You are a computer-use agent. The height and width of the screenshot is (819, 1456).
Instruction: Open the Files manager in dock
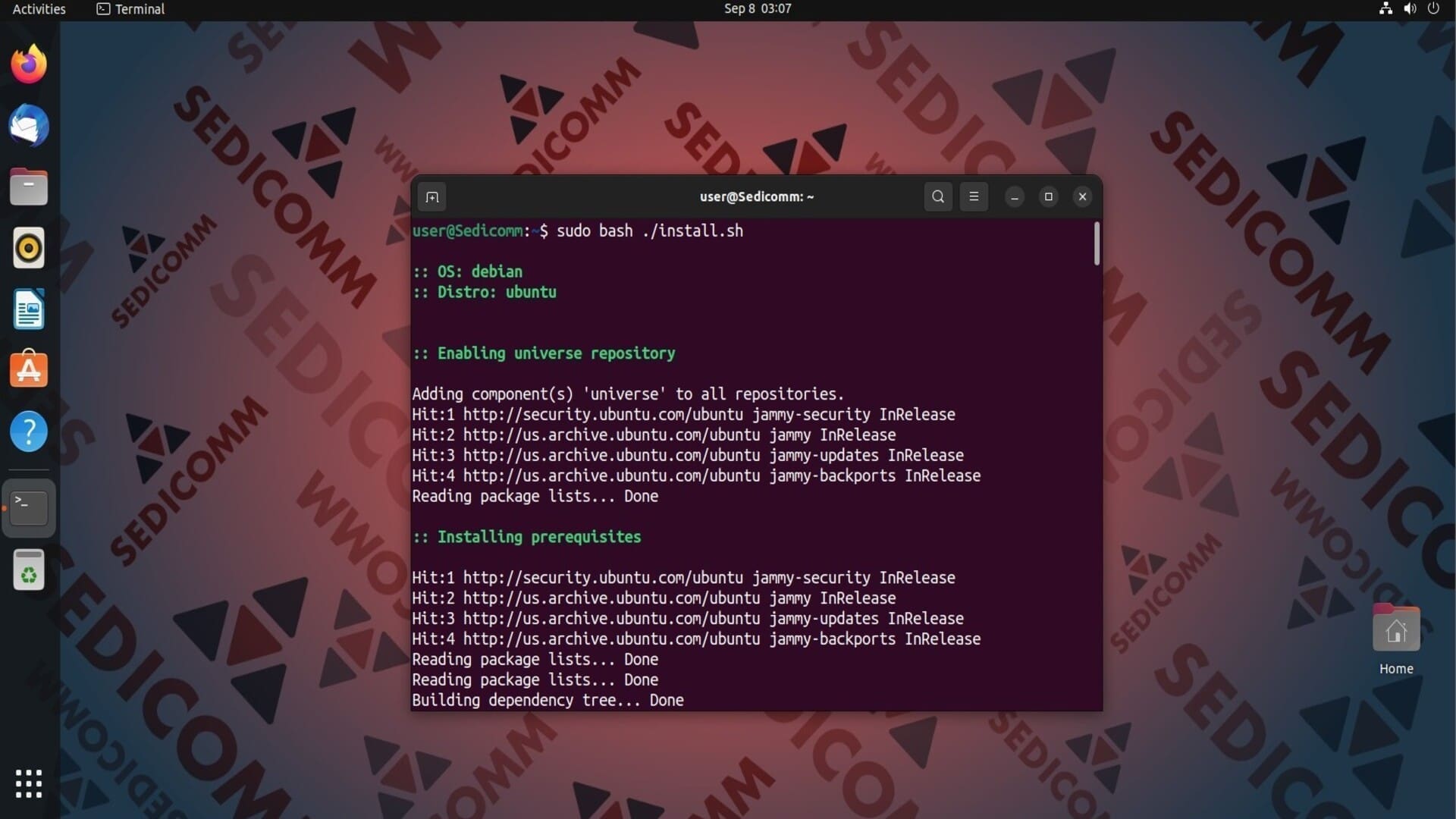click(x=29, y=187)
